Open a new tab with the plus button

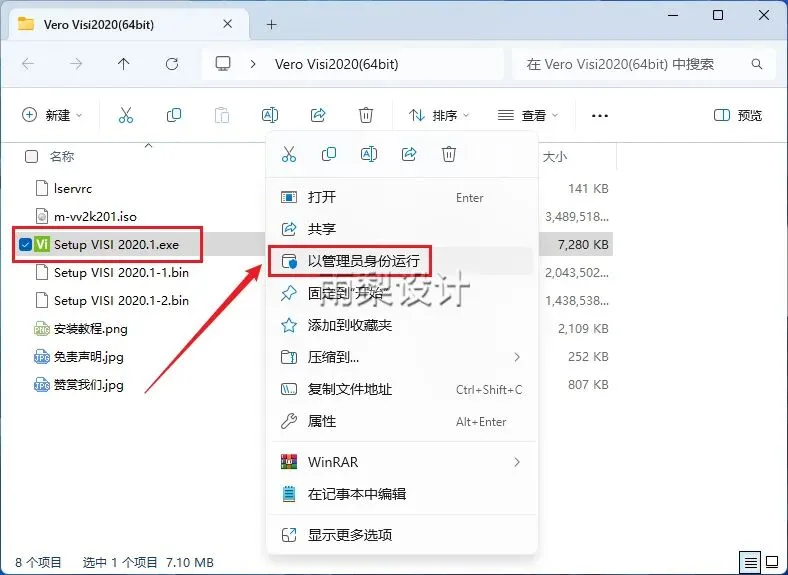click(x=271, y=24)
